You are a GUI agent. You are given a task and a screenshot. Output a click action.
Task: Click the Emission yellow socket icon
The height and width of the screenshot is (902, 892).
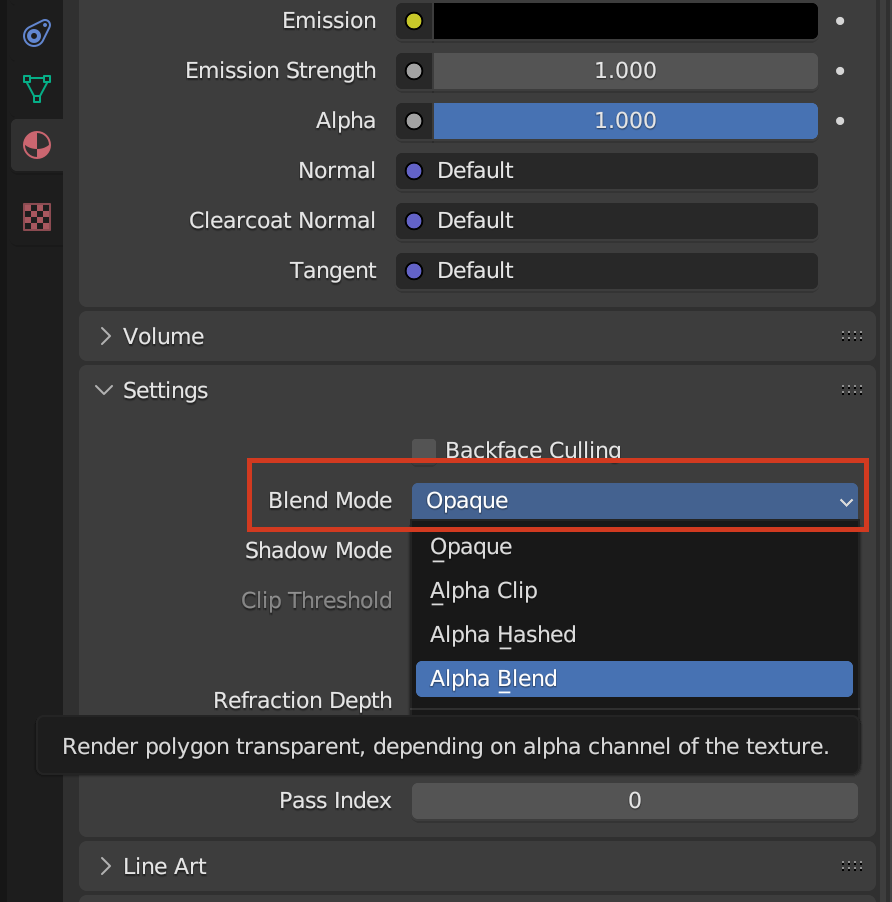click(x=414, y=21)
